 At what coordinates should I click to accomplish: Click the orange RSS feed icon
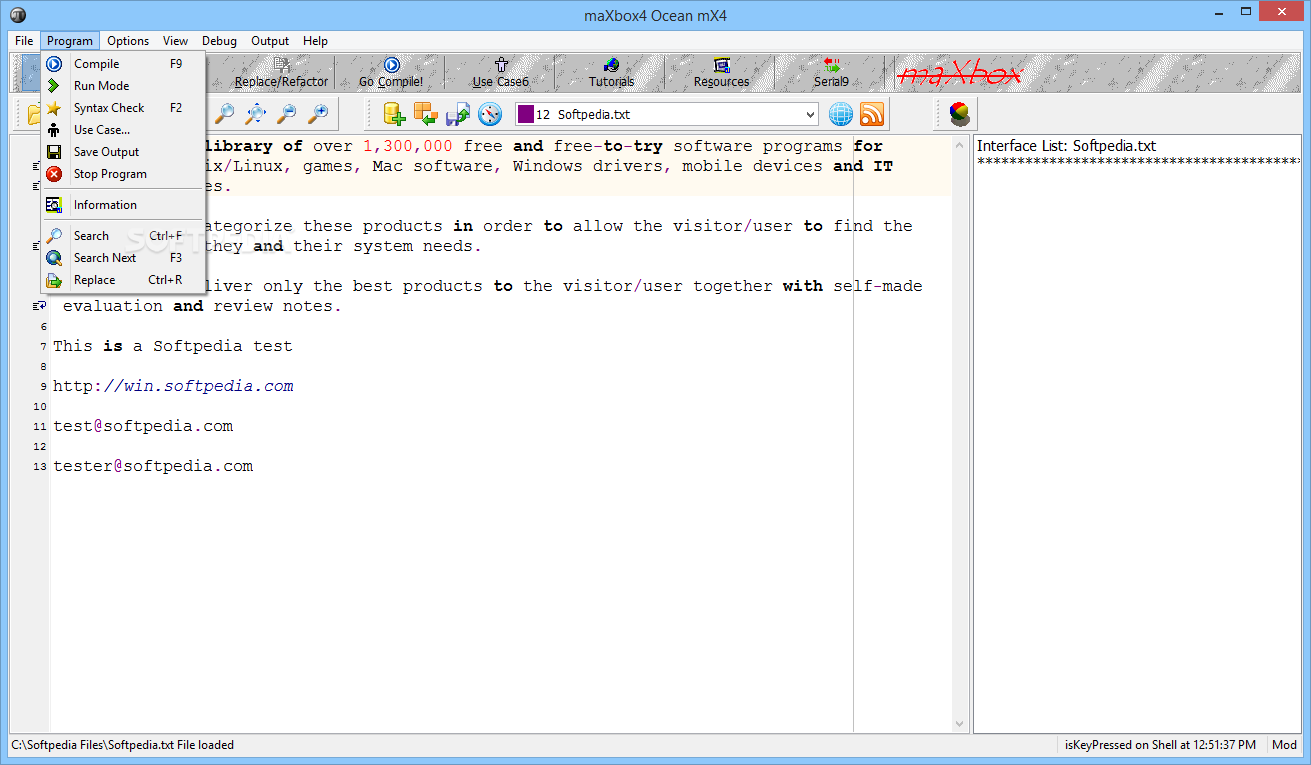click(x=872, y=114)
